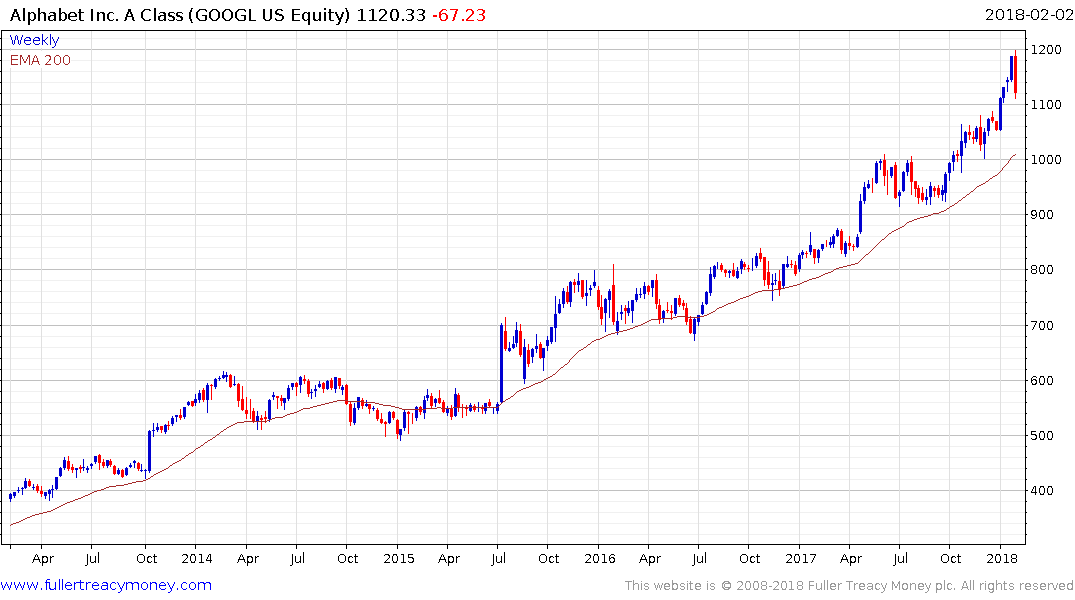Click the 600 price axis label
Viewport: 1075px width, 600px height.
tap(1042, 381)
